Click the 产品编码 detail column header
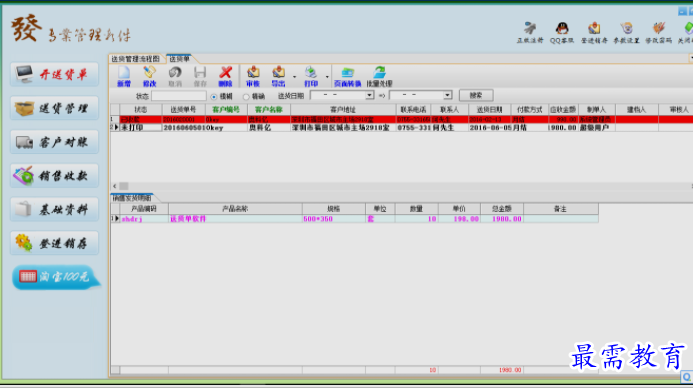693x388 pixels. (144, 209)
